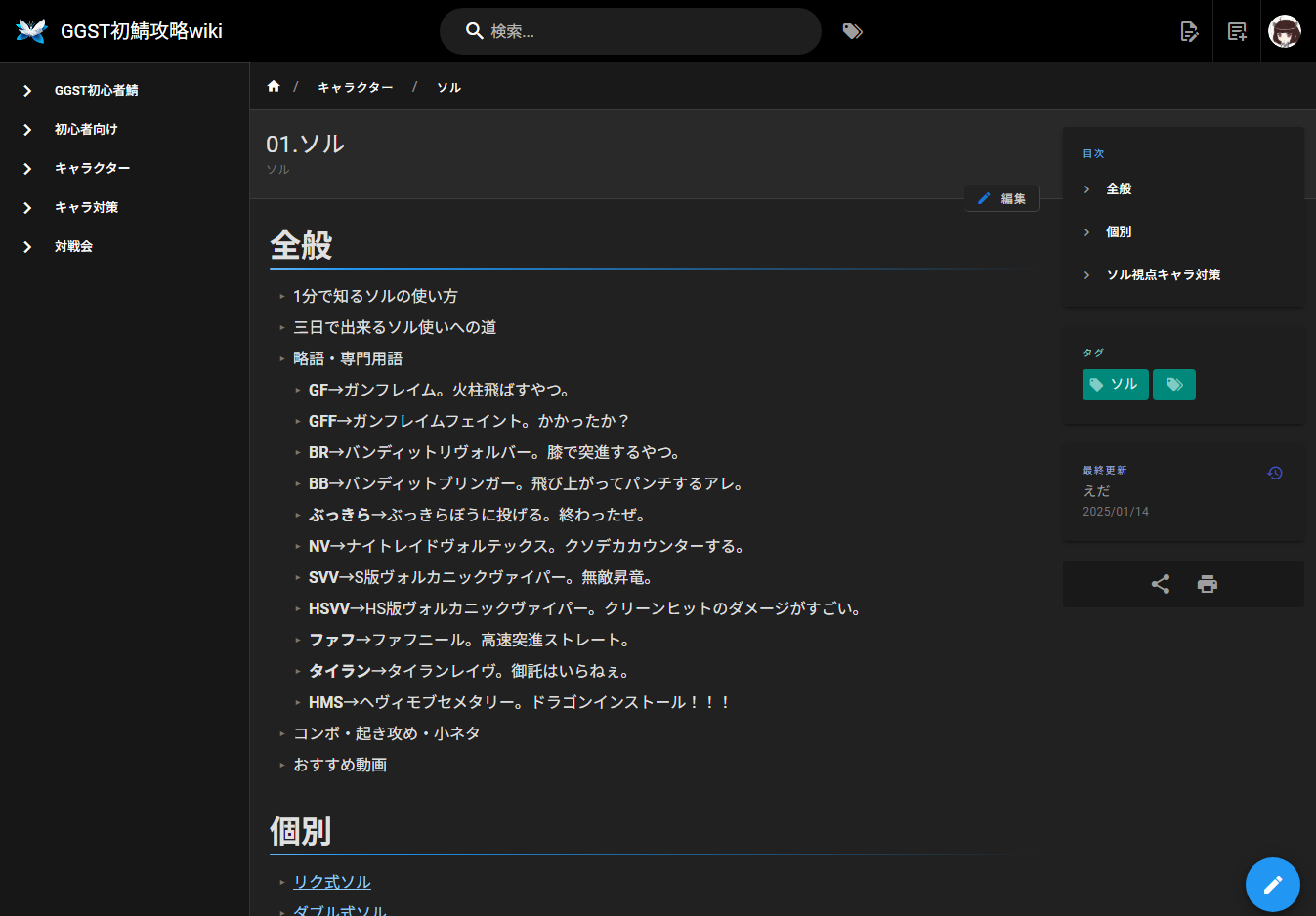Screen dimensions: 1316x916
Task: Click the GFF→ガンフレイムフェイント list row
Action: click(x=470, y=421)
